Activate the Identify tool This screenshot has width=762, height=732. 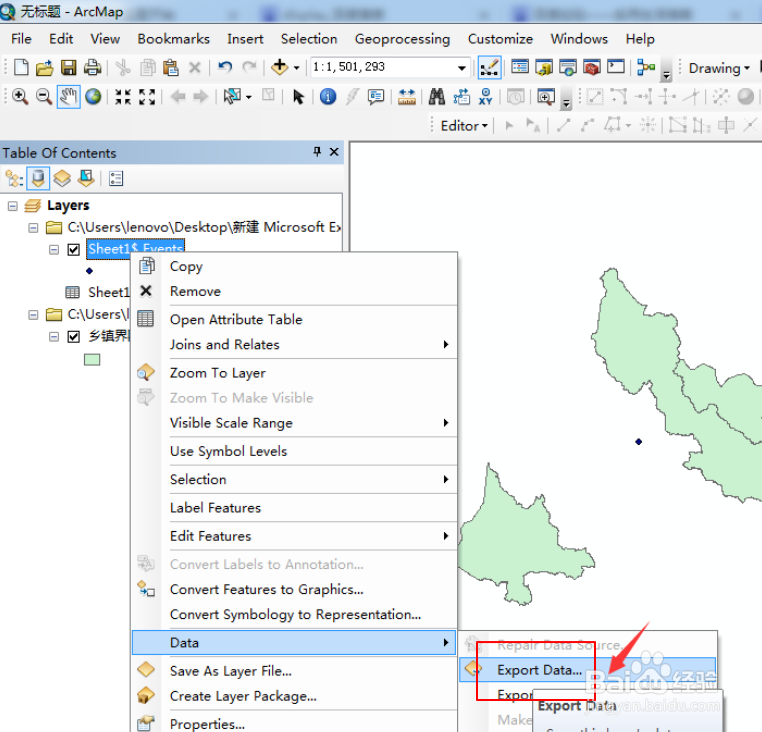[x=328, y=96]
